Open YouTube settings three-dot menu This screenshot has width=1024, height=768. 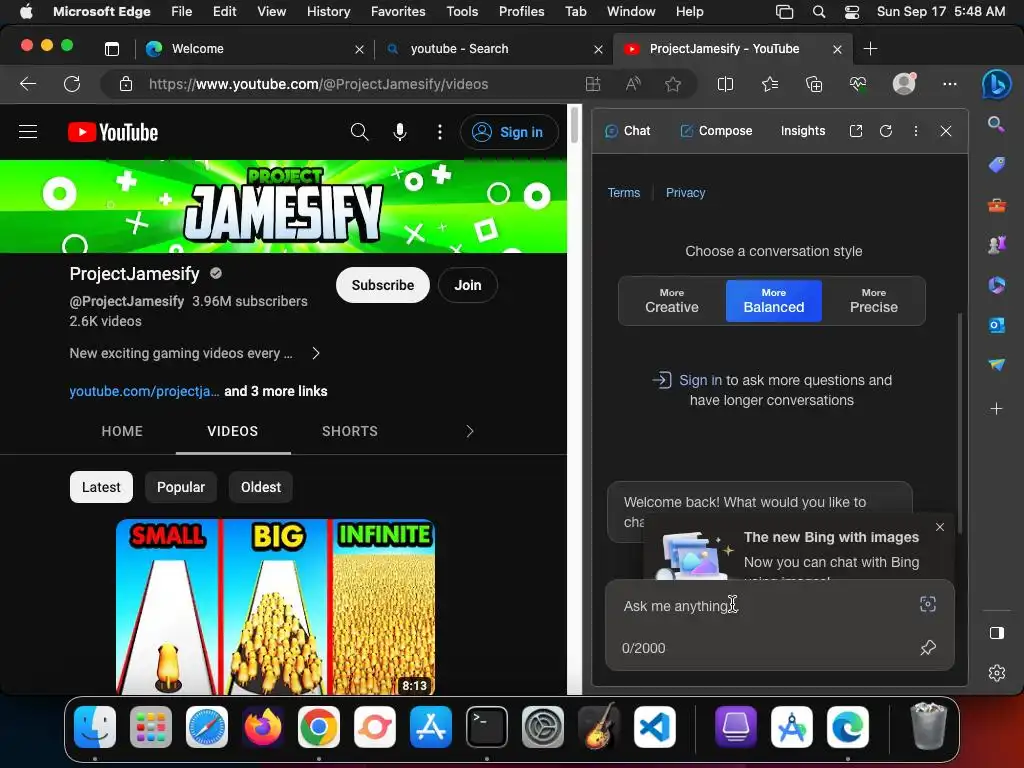coord(440,132)
